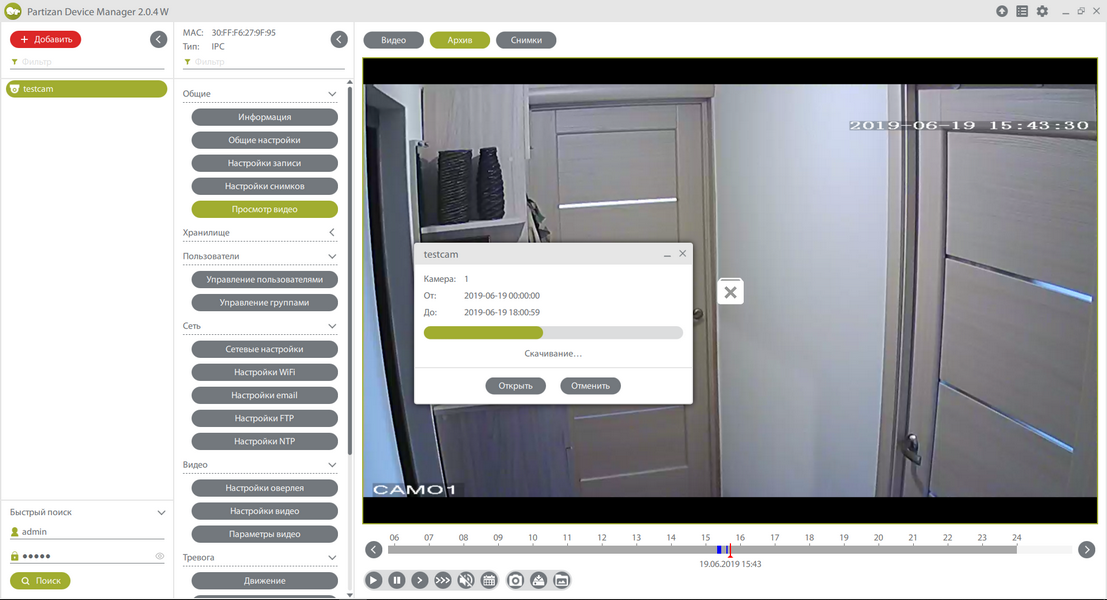
Task: Collapse the Пользователи section
Action: (x=332, y=256)
